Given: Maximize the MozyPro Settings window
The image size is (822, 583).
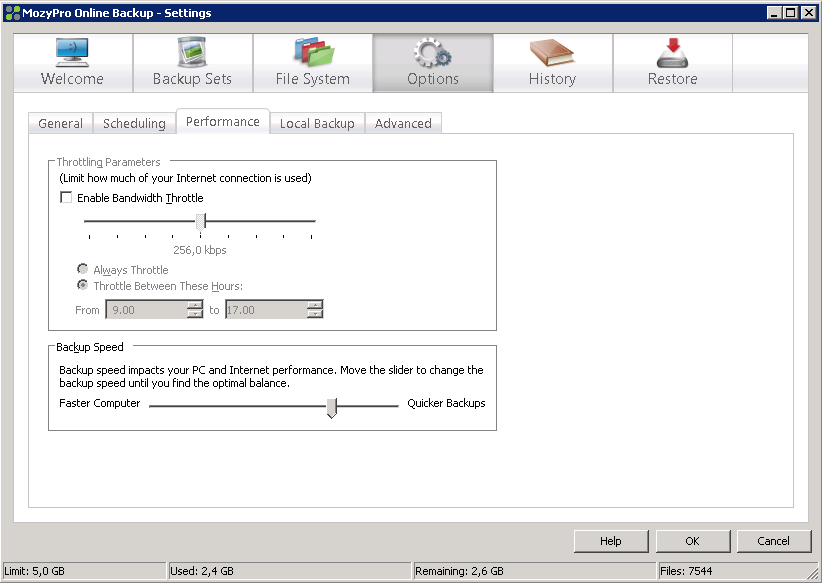Looking at the screenshot, I should pyautogui.click(x=791, y=13).
